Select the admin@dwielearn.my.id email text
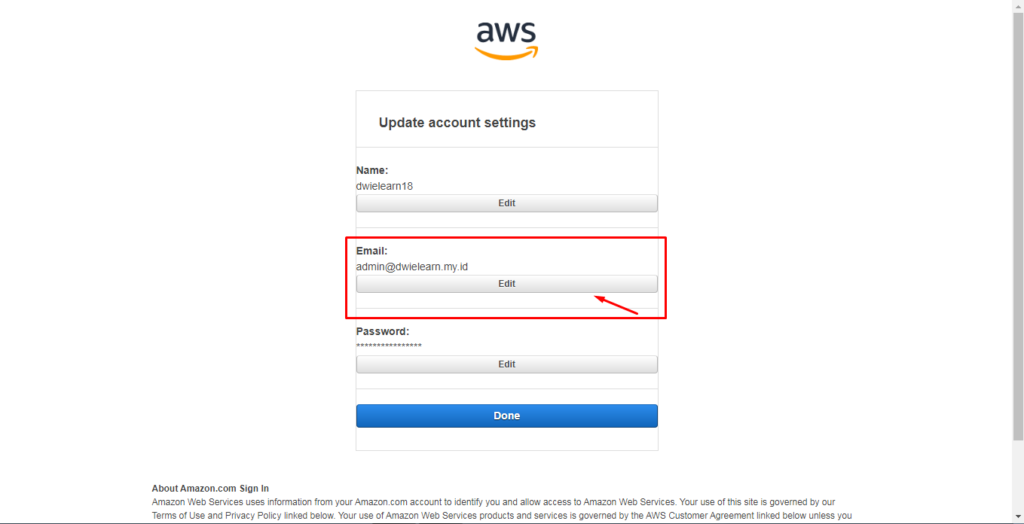The height and width of the screenshot is (524, 1024). (x=413, y=267)
